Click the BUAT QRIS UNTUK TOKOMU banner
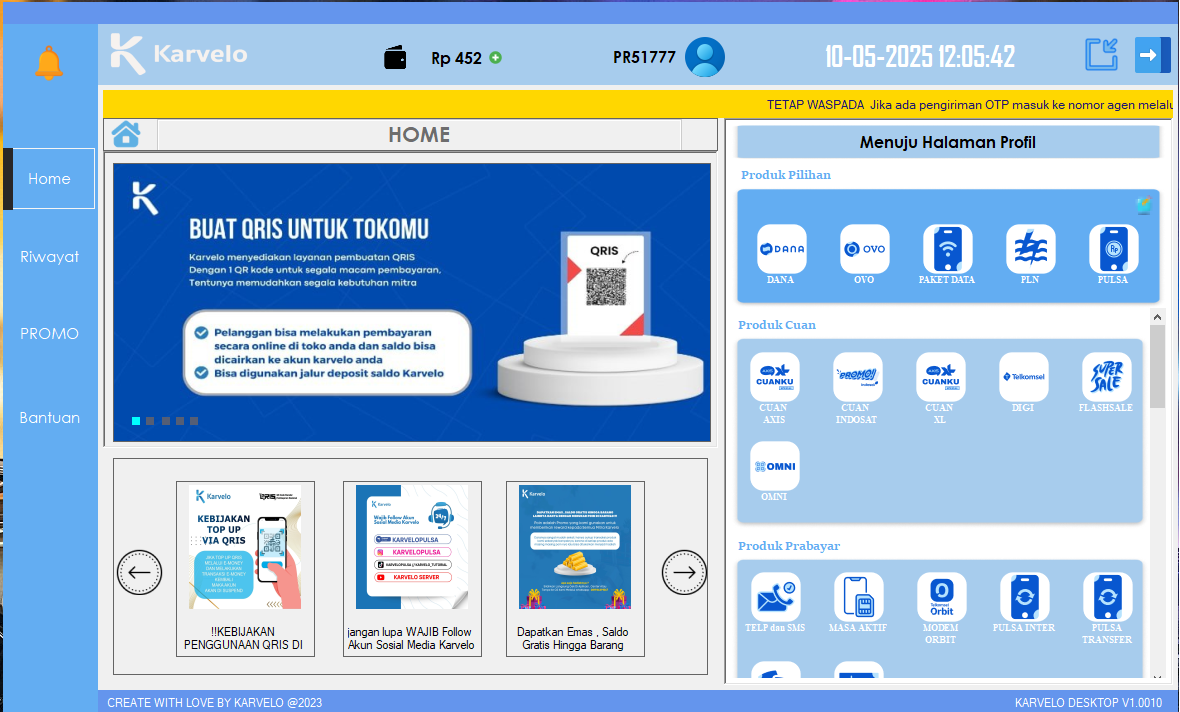The width and height of the screenshot is (1180, 712). pyautogui.click(x=412, y=303)
